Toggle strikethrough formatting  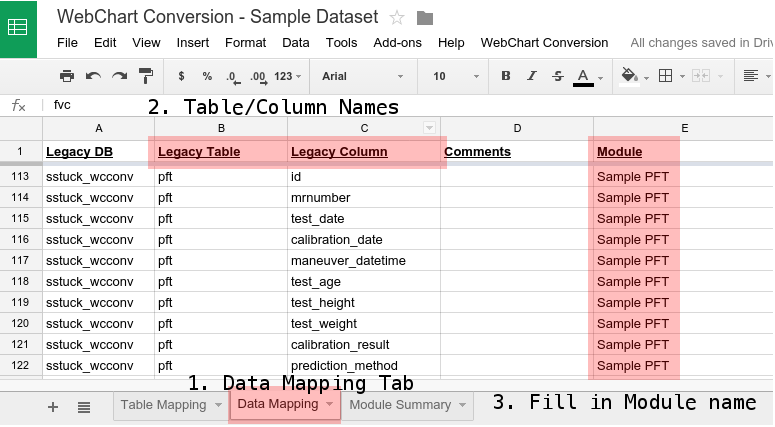(x=557, y=76)
